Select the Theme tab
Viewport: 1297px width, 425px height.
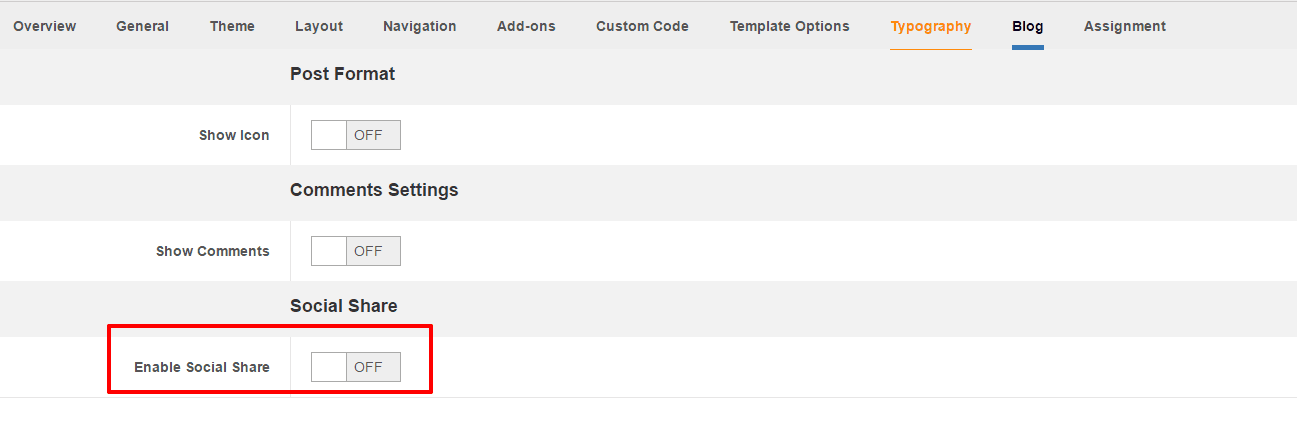tap(232, 27)
